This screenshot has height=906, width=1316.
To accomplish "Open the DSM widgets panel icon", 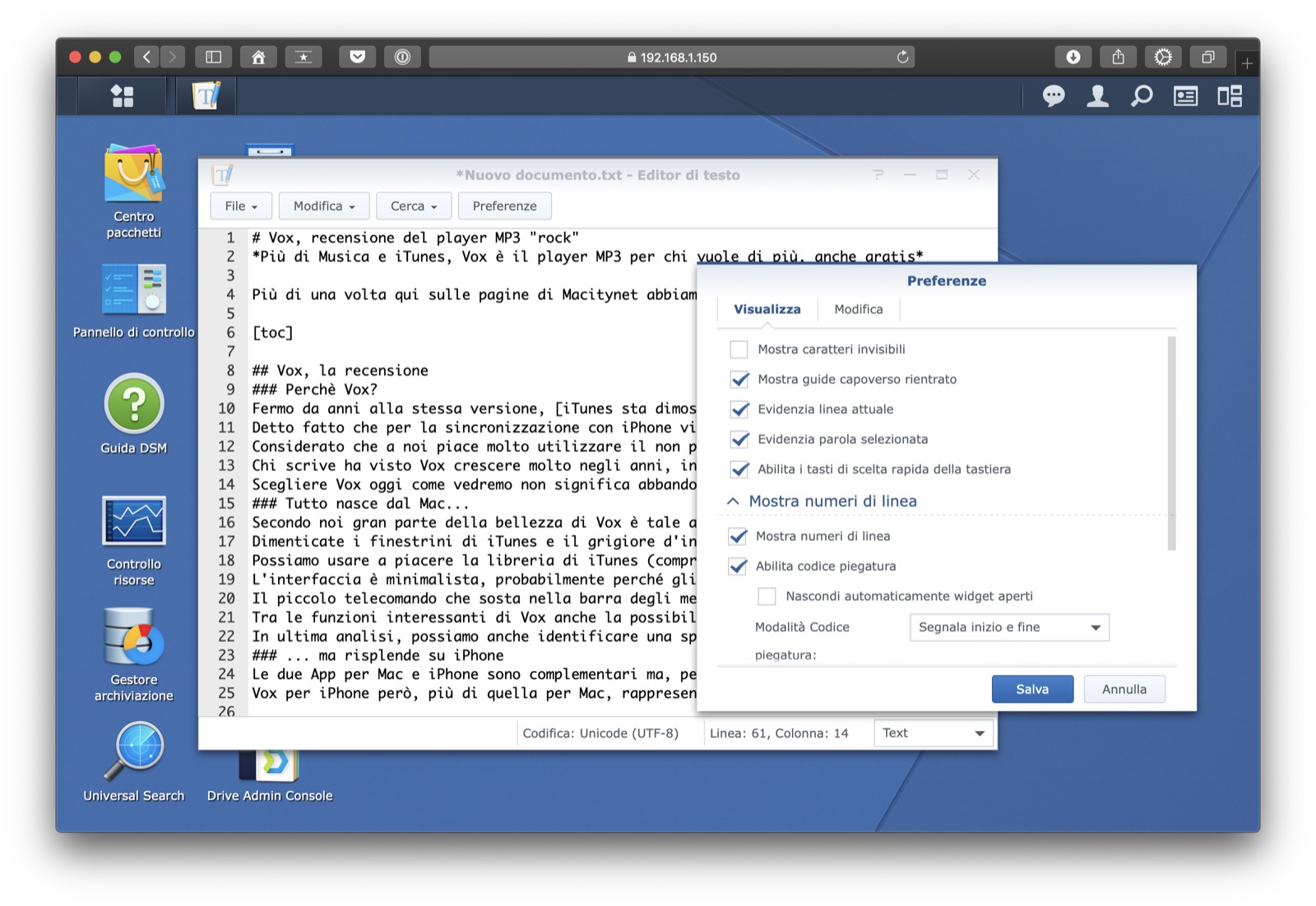I will pyautogui.click(x=1185, y=96).
